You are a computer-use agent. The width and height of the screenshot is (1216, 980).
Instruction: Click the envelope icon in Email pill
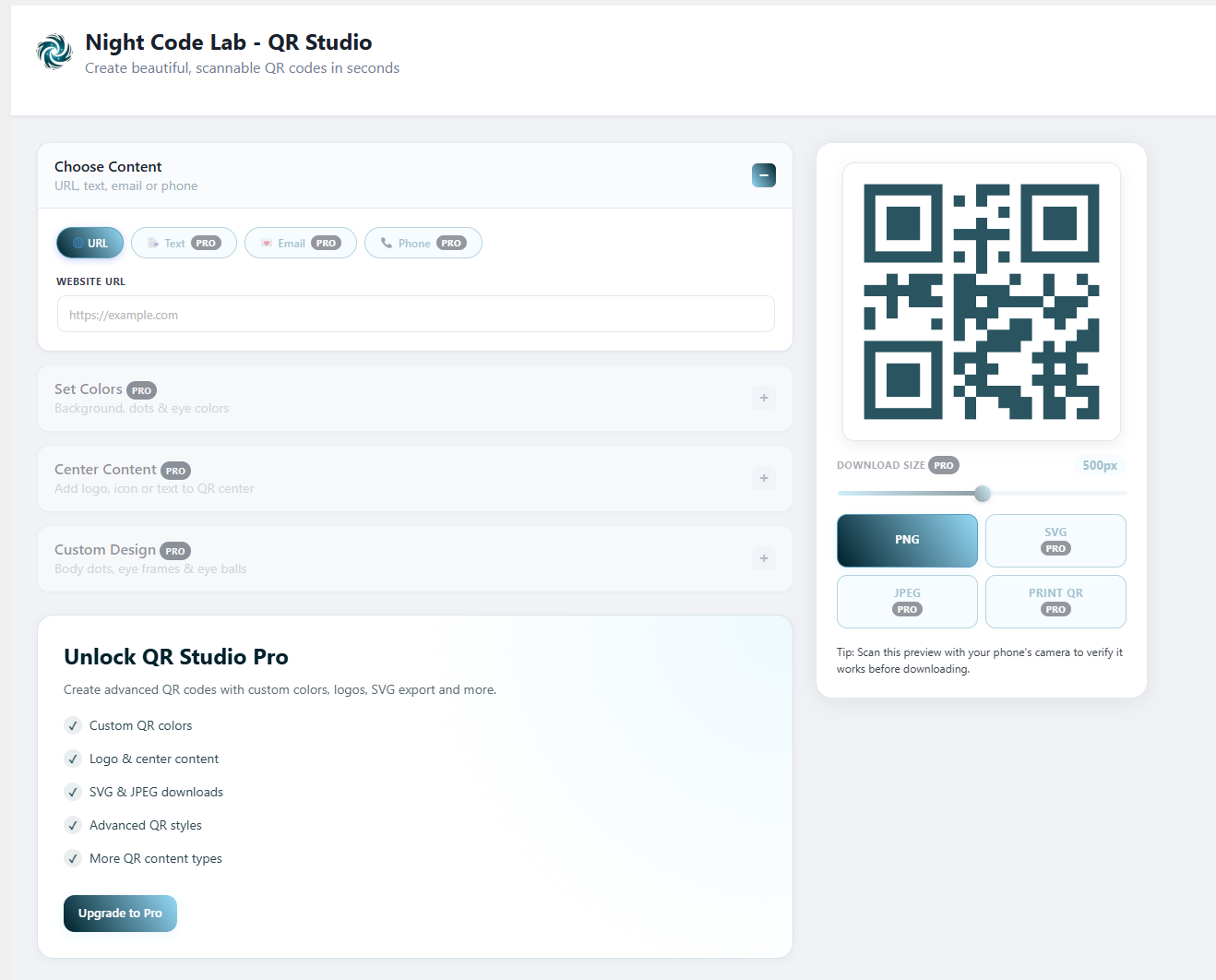coord(267,244)
